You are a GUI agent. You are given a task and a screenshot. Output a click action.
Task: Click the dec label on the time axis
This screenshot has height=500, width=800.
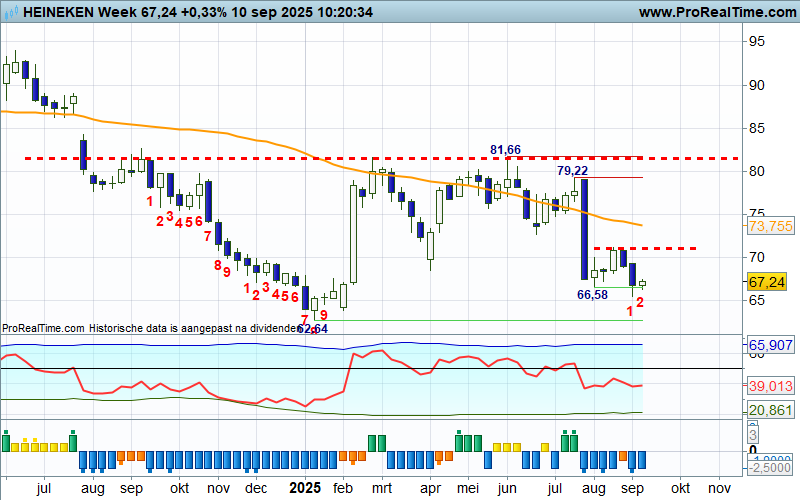[257, 489]
